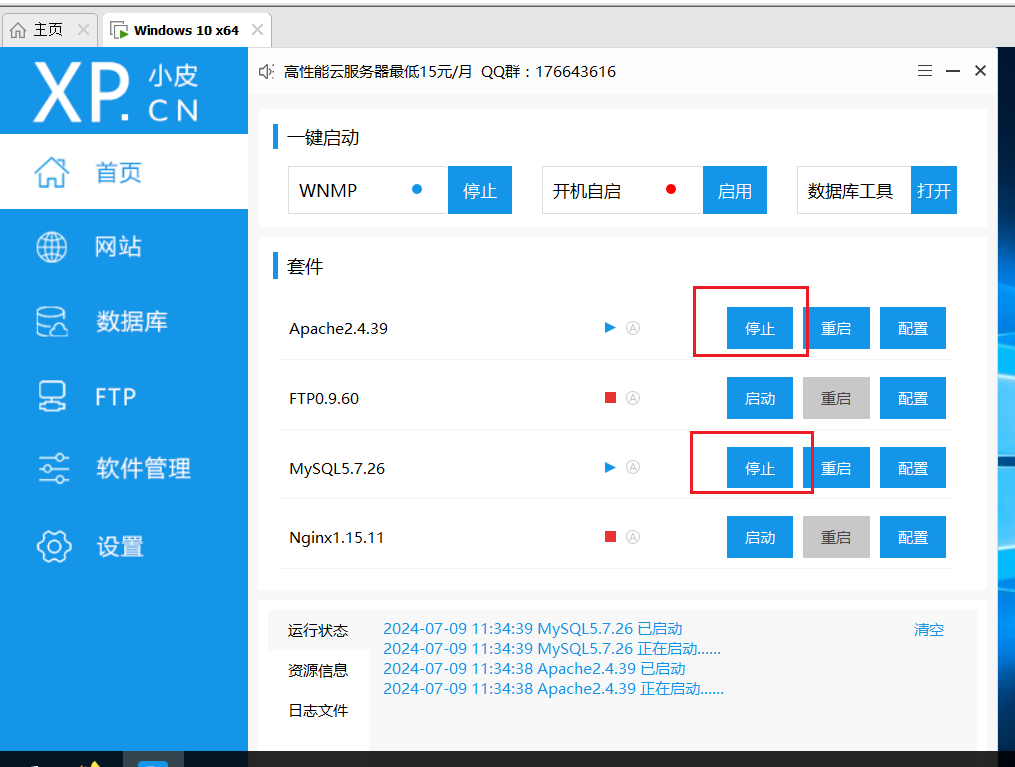Click the WNMP combo box
Viewport: 1015px width, 767px height.
pos(368,190)
